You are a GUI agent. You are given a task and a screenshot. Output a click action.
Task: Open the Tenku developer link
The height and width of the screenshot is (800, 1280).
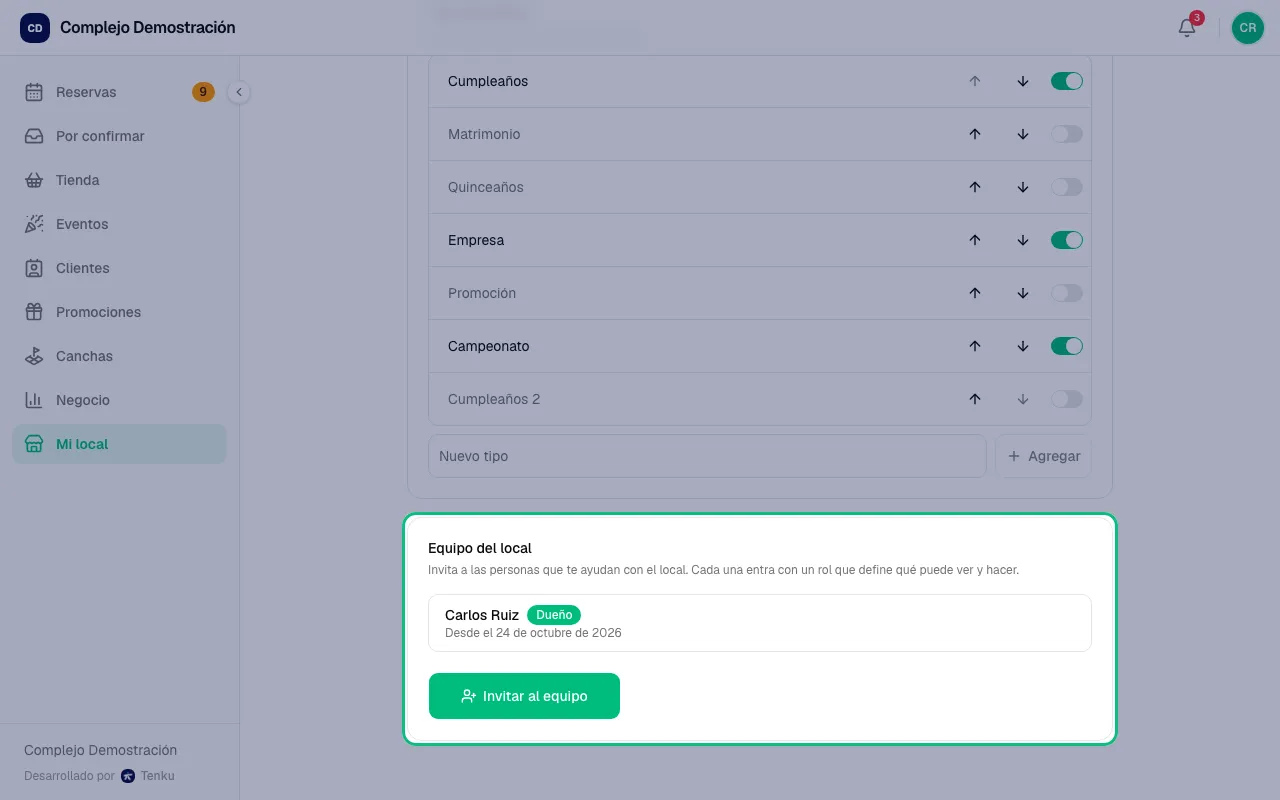[147, 775]
